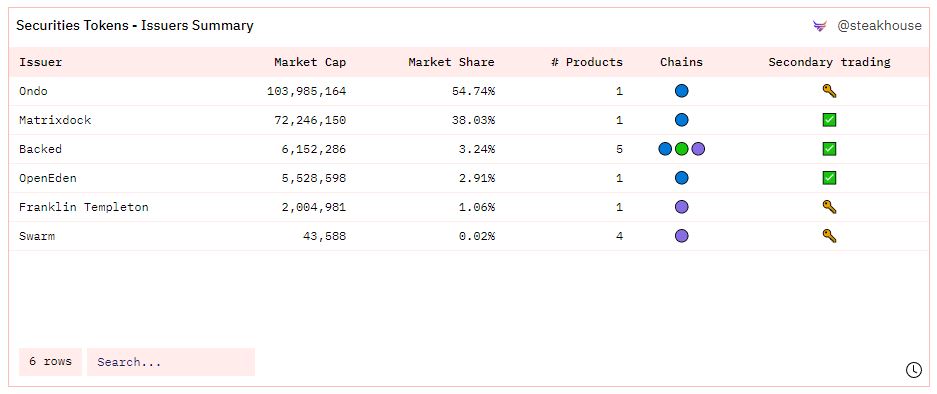The height and width of the screenshot is (394, 937).
Task: Select the Matrixdock issuer cell
Action: pyautogui.click(x=55, y=120)
